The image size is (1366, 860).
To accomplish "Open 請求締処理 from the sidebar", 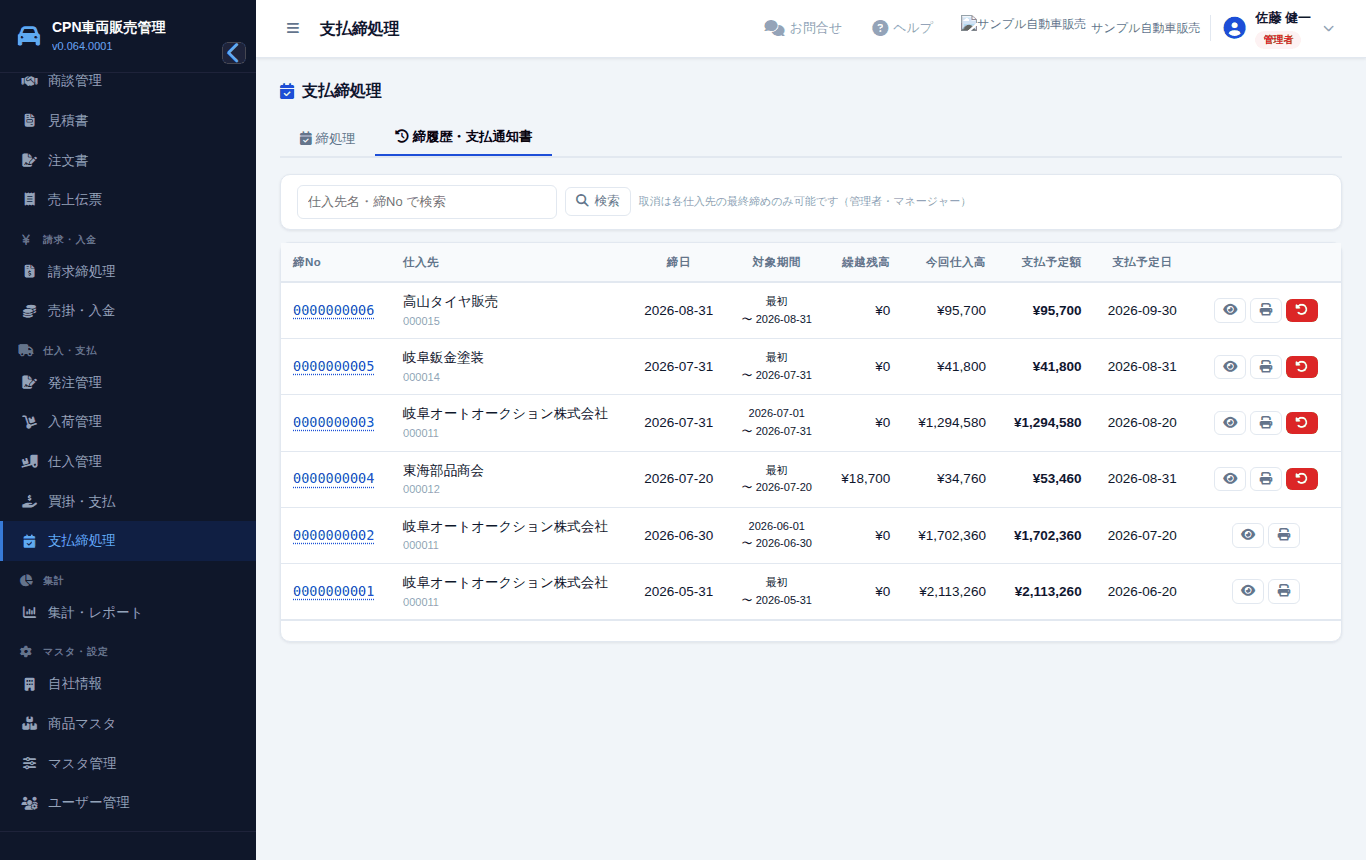I will point(128,271).
